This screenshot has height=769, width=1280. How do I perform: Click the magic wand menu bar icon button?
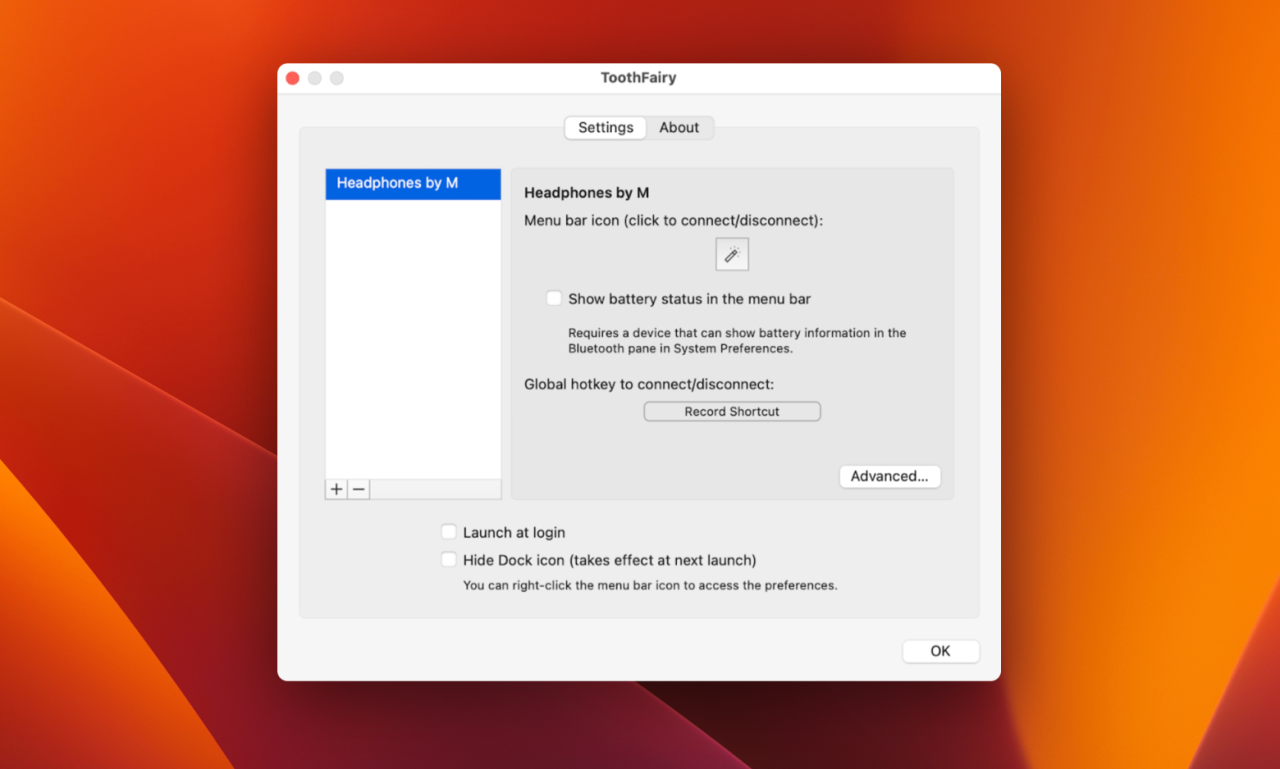coord(732,255)
